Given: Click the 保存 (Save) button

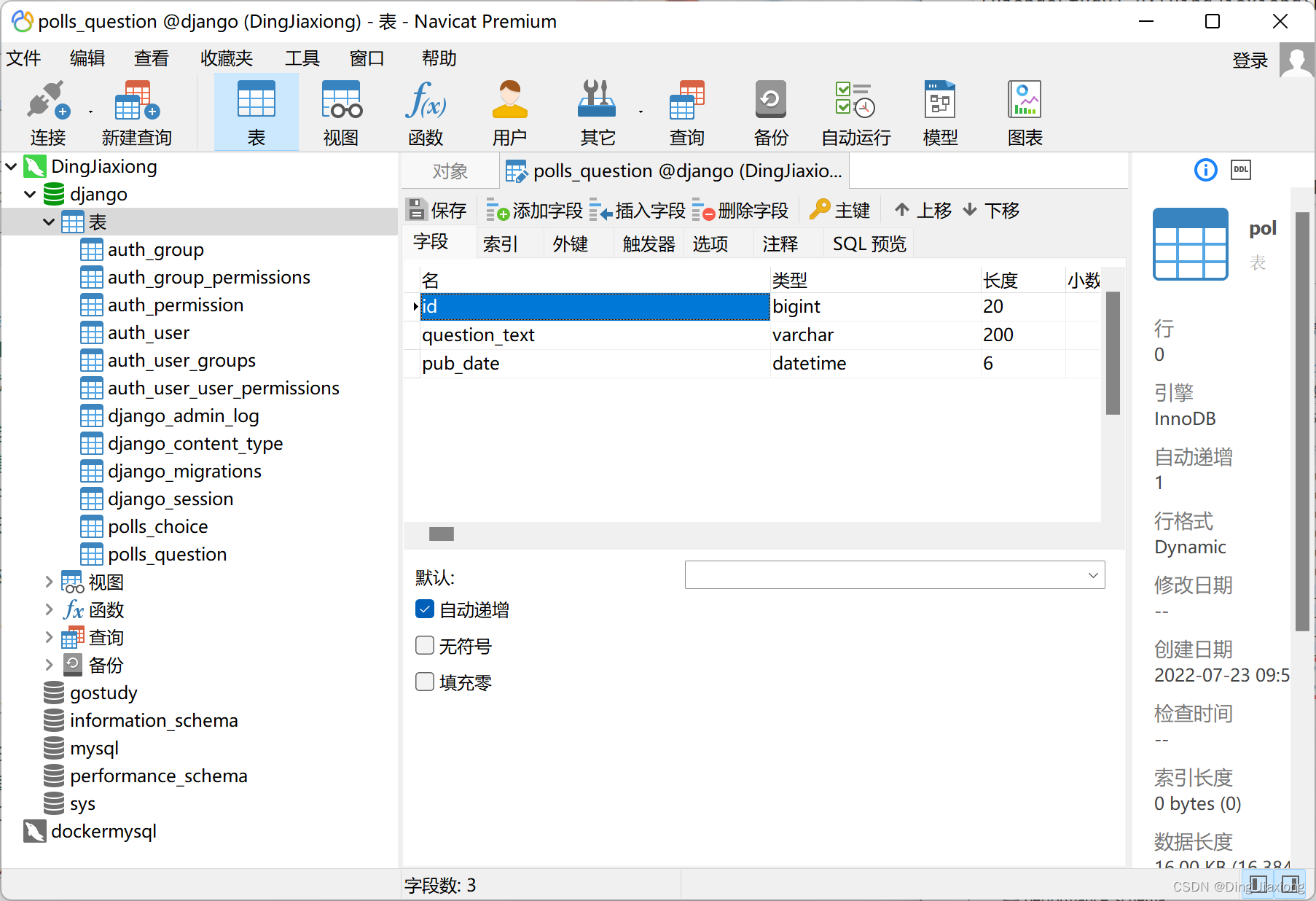Looking at the screenshot, I should click(436, 210).
